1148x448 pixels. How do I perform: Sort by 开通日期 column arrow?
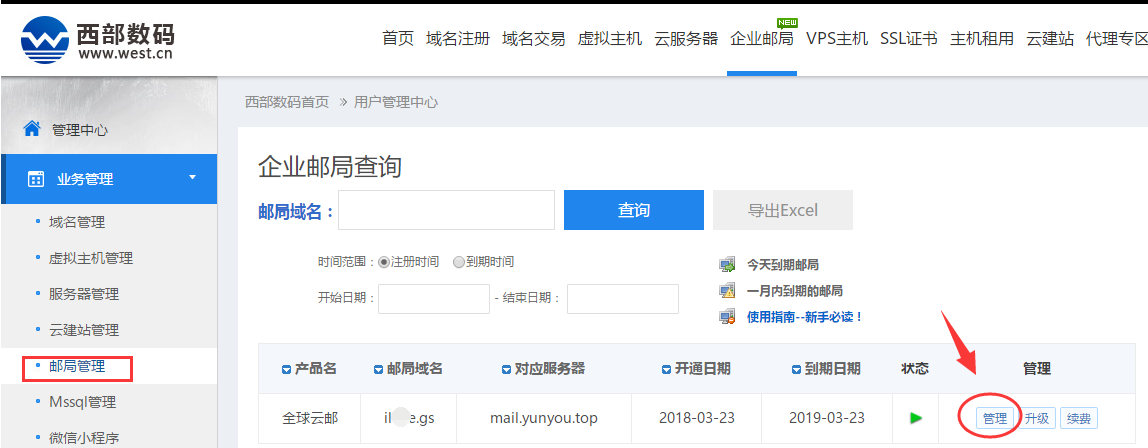[x=667, y=369]
